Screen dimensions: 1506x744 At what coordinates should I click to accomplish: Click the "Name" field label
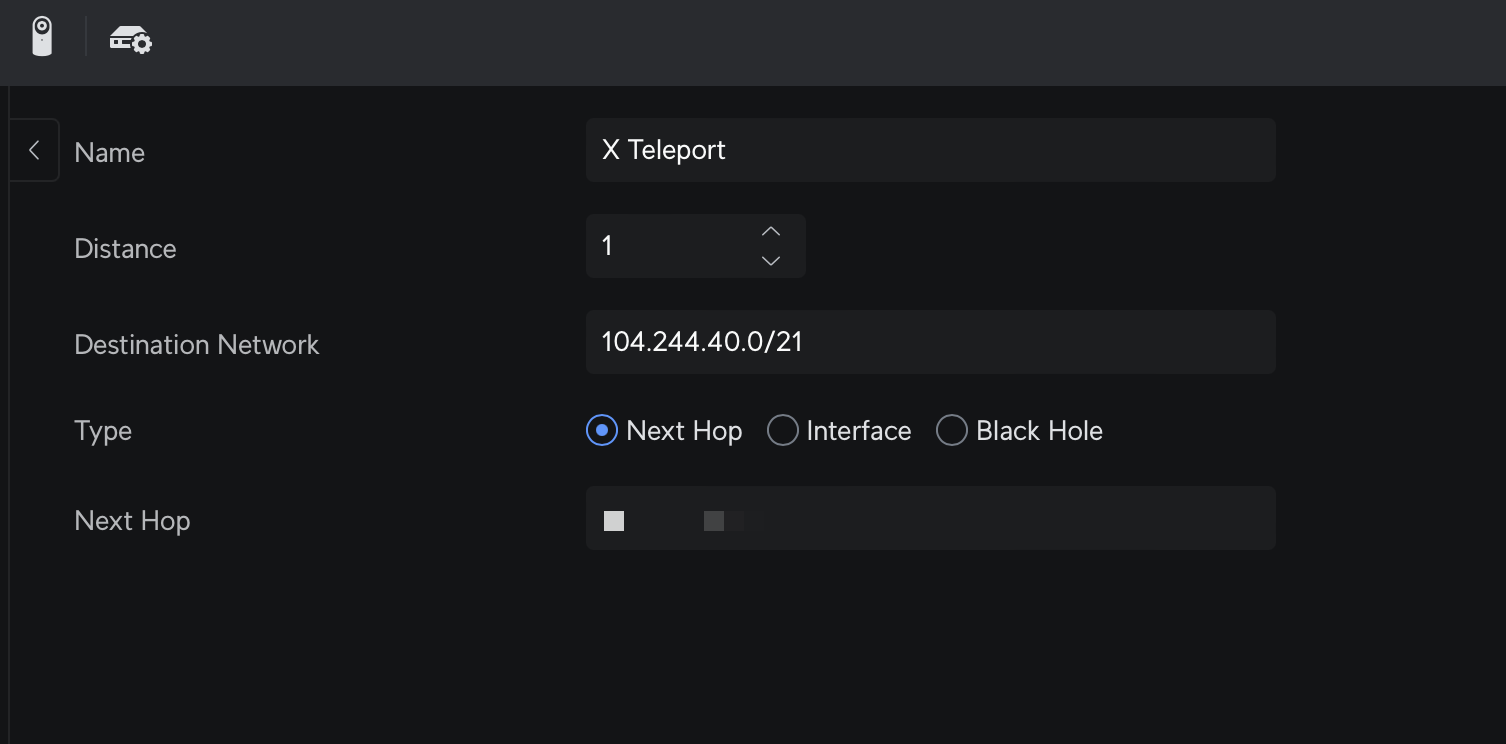tap(110, 153)
